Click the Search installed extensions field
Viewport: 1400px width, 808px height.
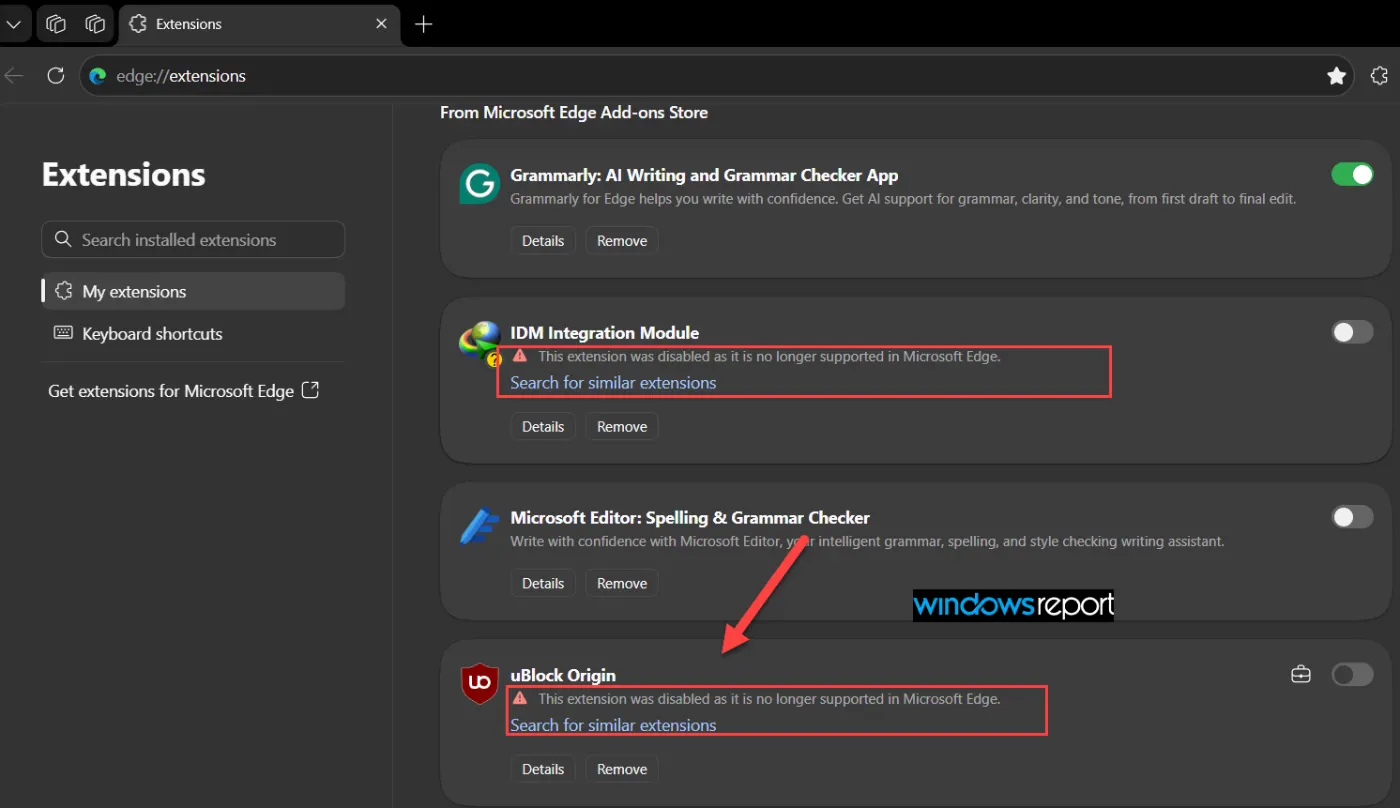point(193,240)
